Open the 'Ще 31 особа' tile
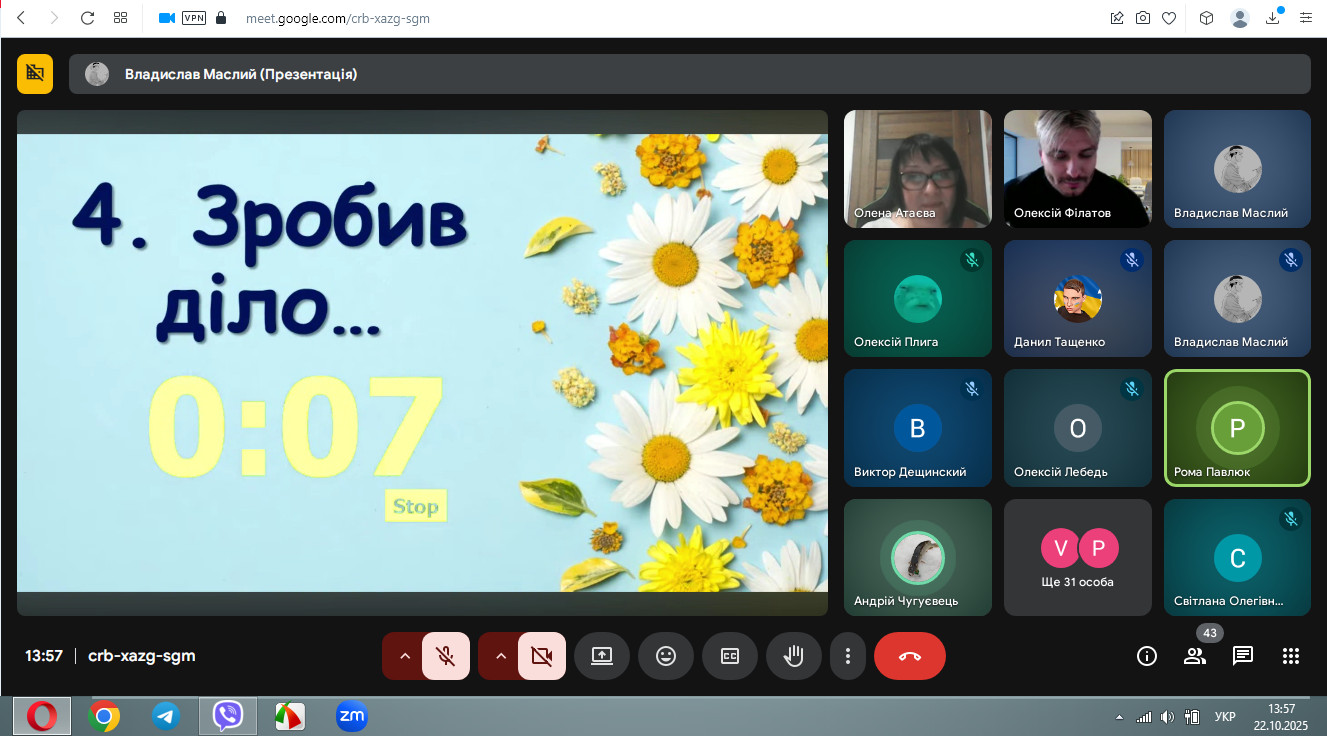The width and height of the screenshot is (1327, 736). (1077, 558)
